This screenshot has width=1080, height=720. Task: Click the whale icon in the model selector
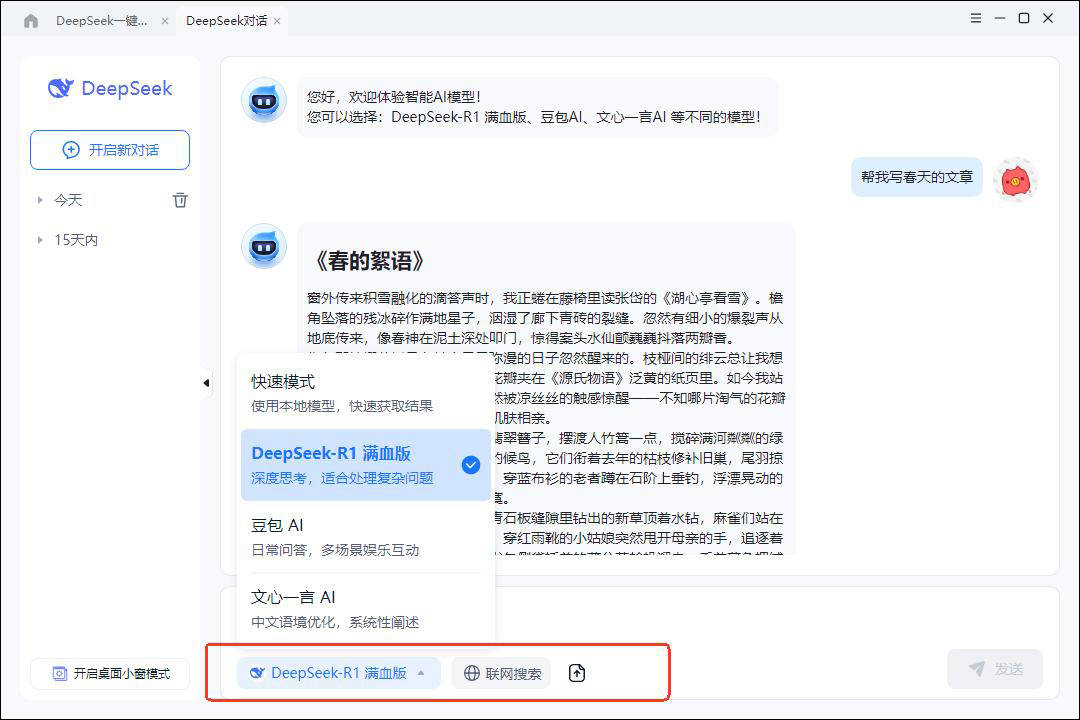pyautogui.click(x=257, y=673)
